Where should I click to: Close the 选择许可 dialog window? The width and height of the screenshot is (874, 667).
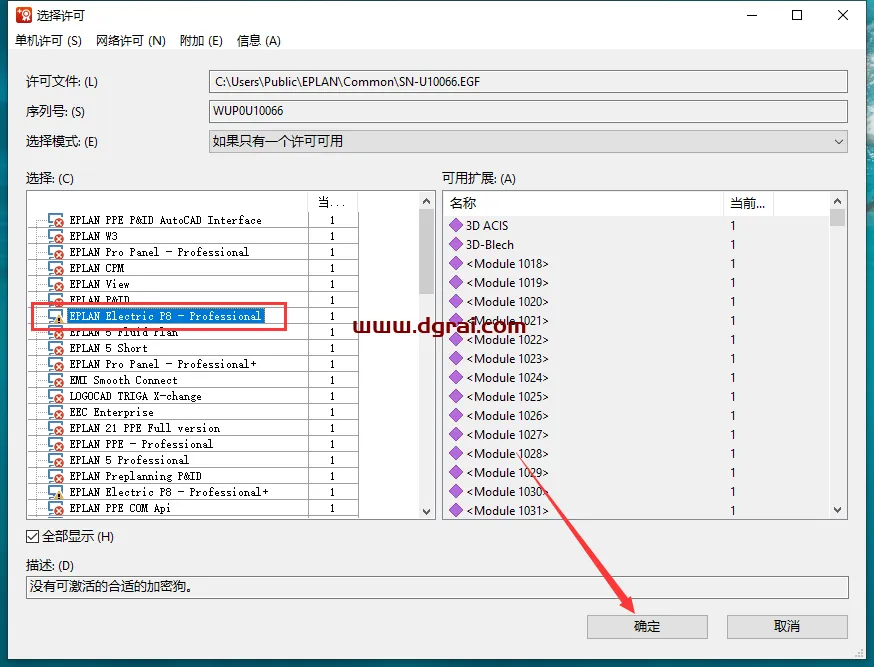[x=843, y=15]
